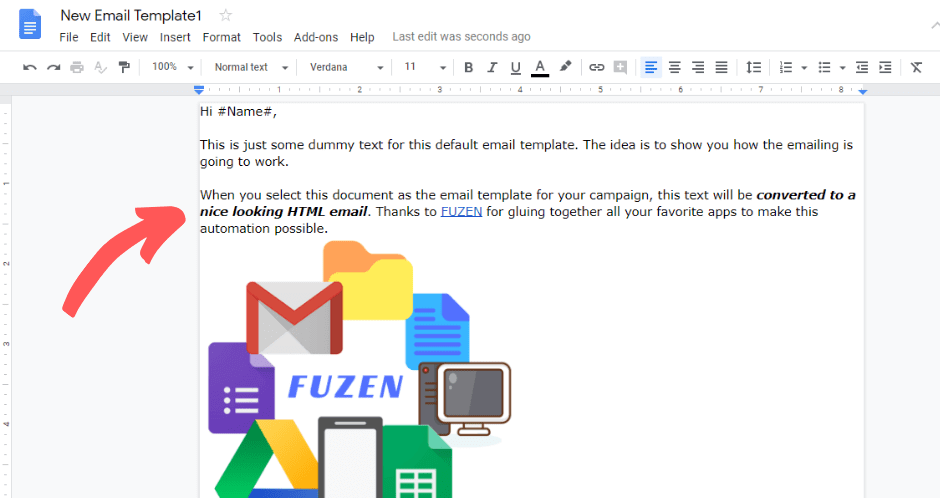Open the font size 11 dropdown
Image resolution: width=940 pixels, height=498 pixels.
pos(425,67)
